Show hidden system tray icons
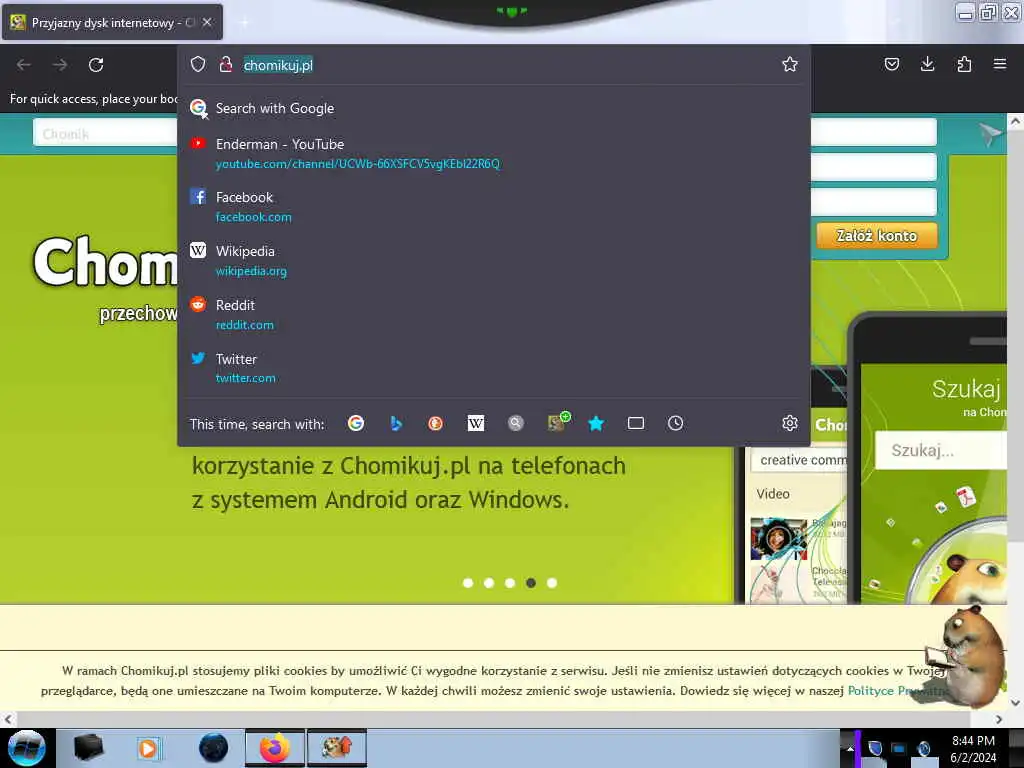The height and width of the screenshot is (768, 1024). pyautogui.click(x=850, y=748)
